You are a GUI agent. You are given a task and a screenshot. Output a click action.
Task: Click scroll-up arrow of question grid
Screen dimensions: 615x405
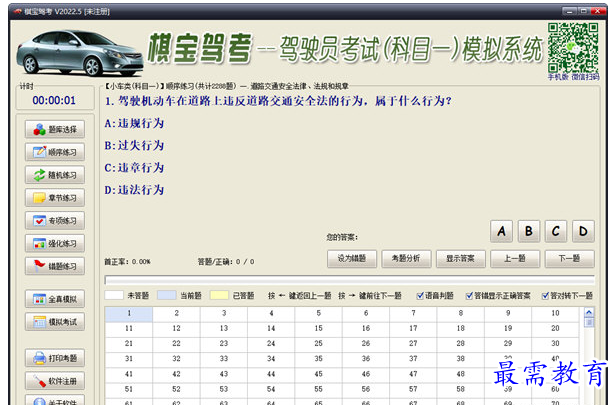pos(589,312)
